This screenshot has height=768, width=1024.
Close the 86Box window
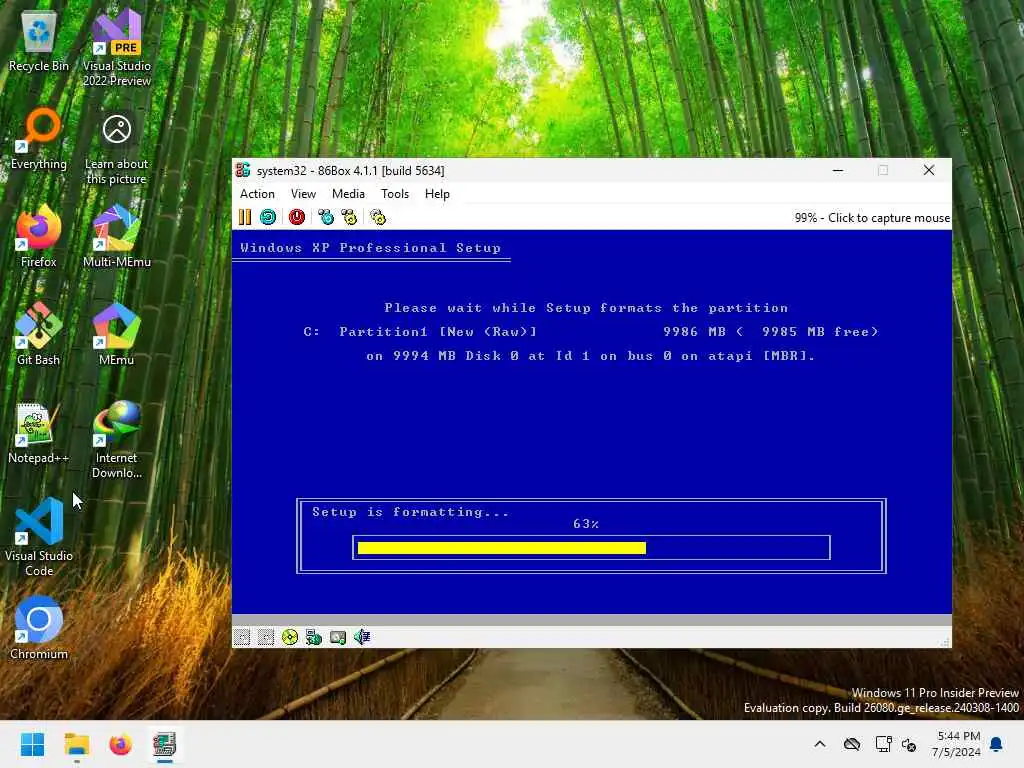tap(929, 170)
